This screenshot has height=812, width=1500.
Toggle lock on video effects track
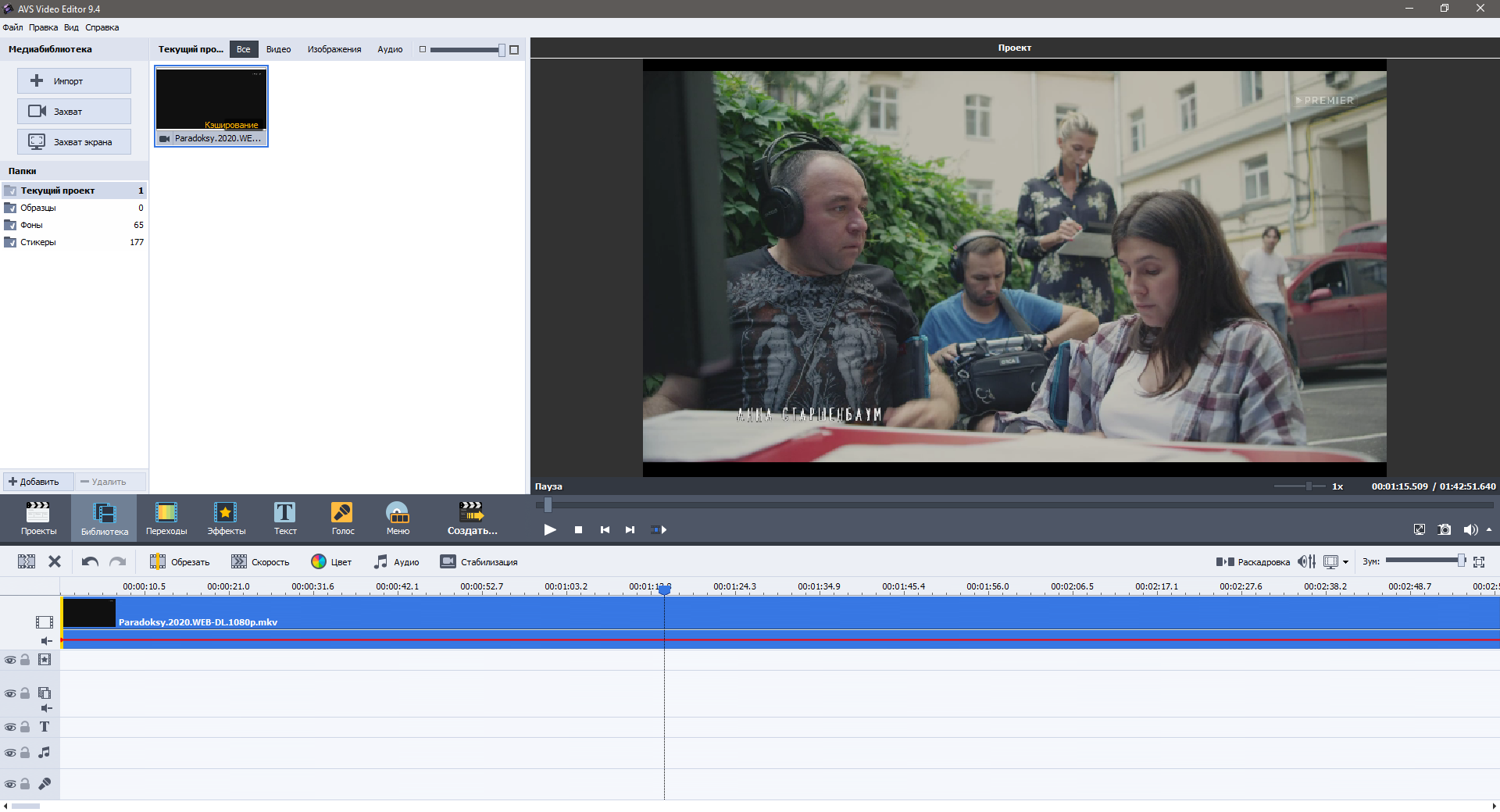[x=25, y=660]
